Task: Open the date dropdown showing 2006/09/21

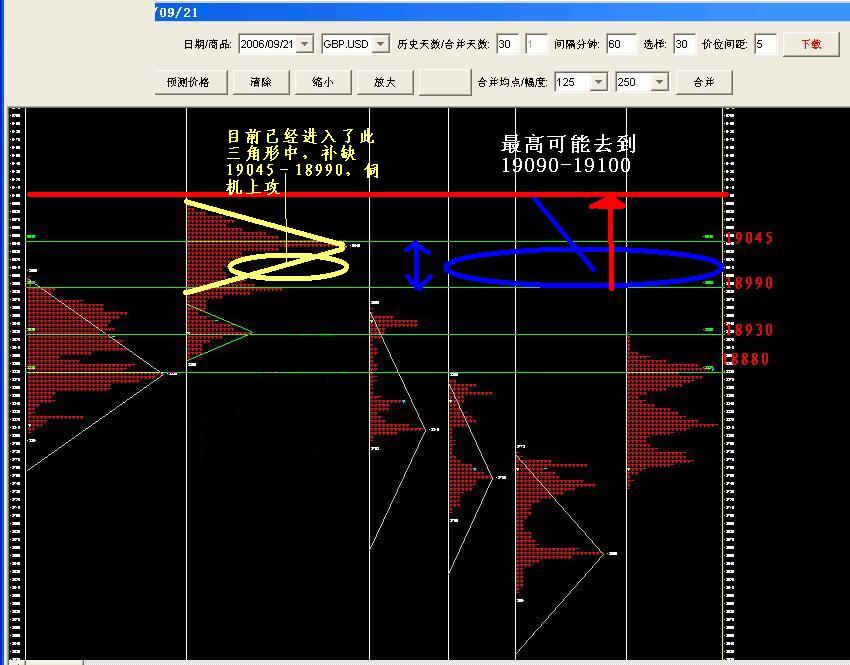Action: pos(305,44)
